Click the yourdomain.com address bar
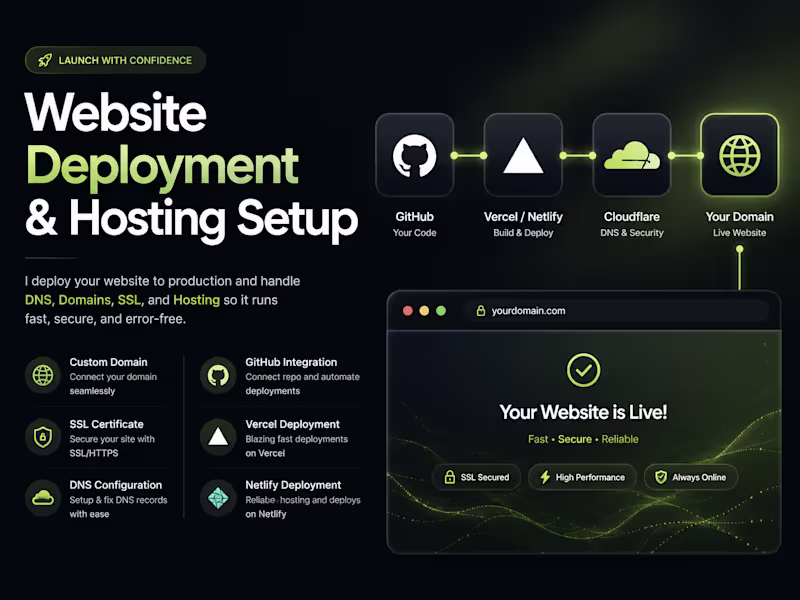800x600 pixels. tap(616, 310)
